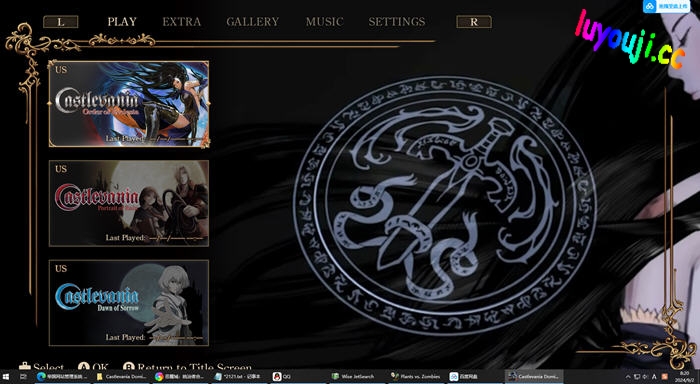Click the active Castlevania Dominus taskbar button
The height and width of the screenshot is (384, 700).
click(x=534, y=377)
